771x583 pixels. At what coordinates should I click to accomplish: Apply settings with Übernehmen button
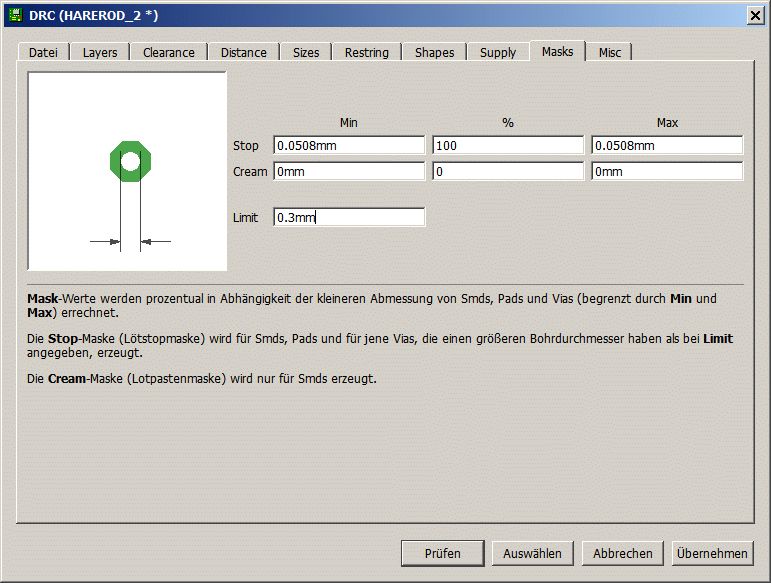pos(712,554)
